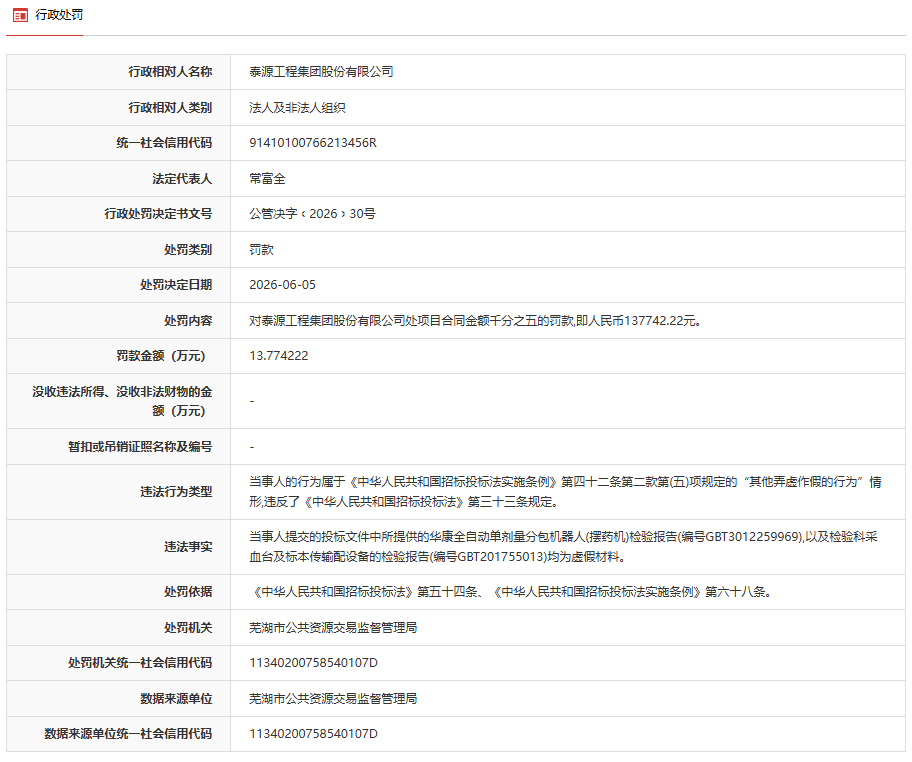Click fine amount 13.774222
The height and width of the screenshot is (762, 912).
point(279,355)
